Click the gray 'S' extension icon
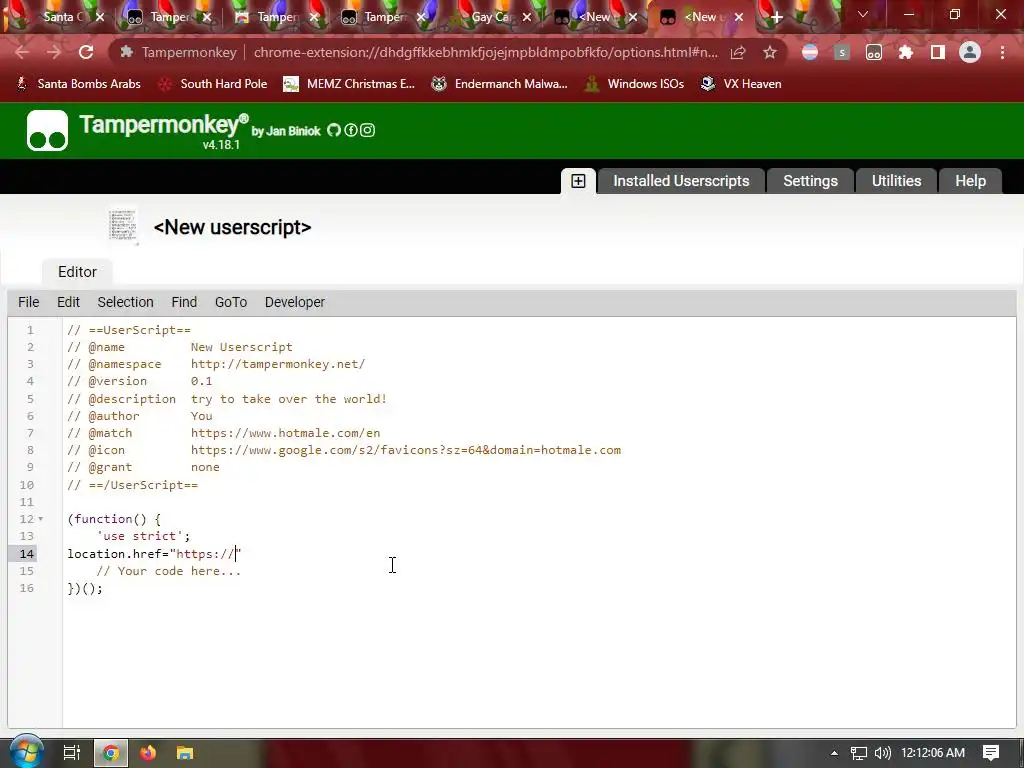Image resolution: width=1024 pixels, height=768 pixels. 842,52
